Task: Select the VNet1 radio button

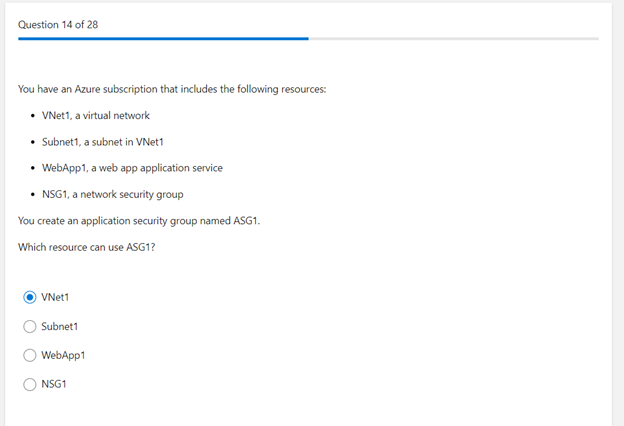Action: tap(29, 297)
